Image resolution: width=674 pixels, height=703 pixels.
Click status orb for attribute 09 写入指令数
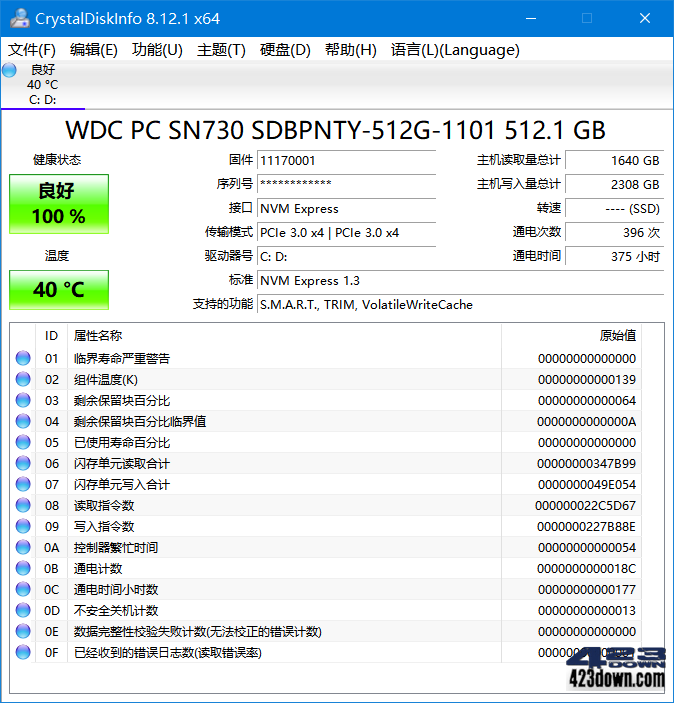[x=23, y=526]
